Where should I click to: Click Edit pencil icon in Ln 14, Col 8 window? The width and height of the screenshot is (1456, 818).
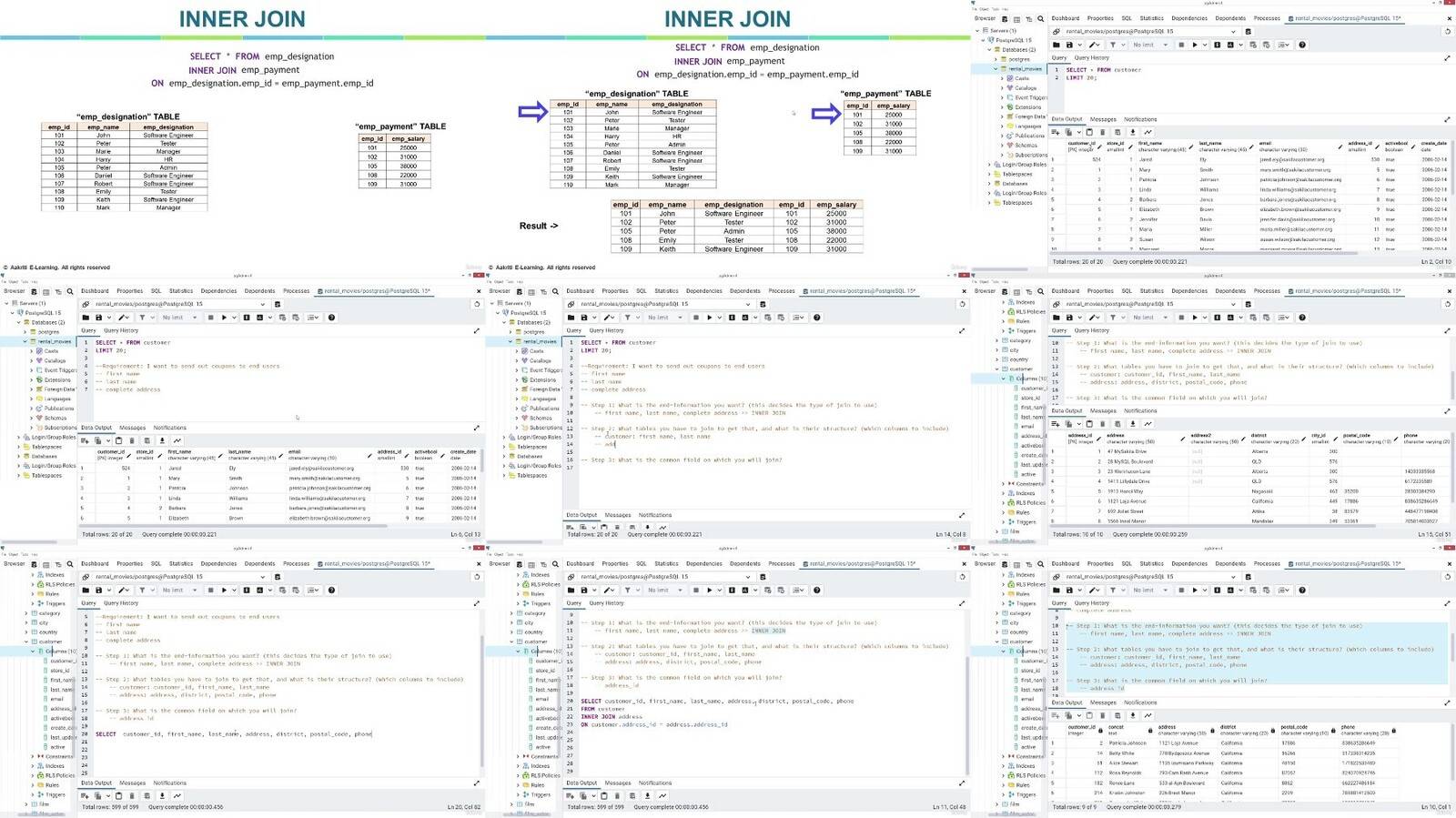click(x=607, y=318)
